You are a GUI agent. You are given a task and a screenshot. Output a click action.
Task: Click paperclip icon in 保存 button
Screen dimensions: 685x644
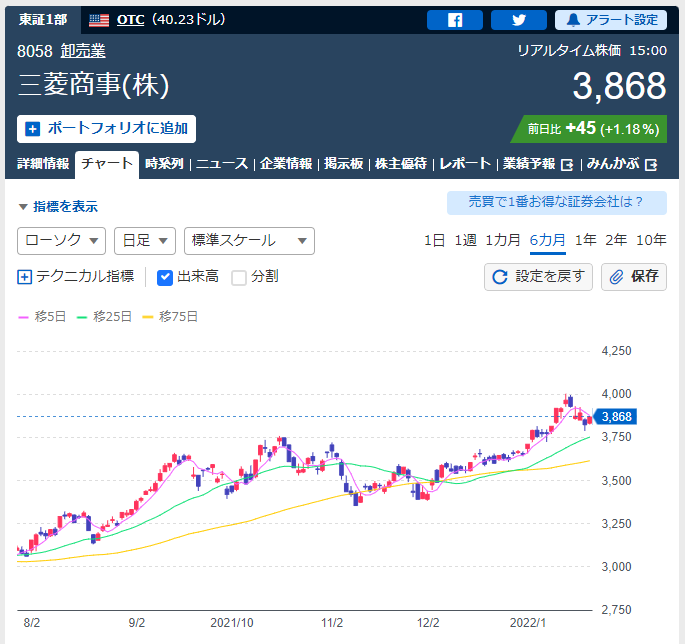[616, 277]
